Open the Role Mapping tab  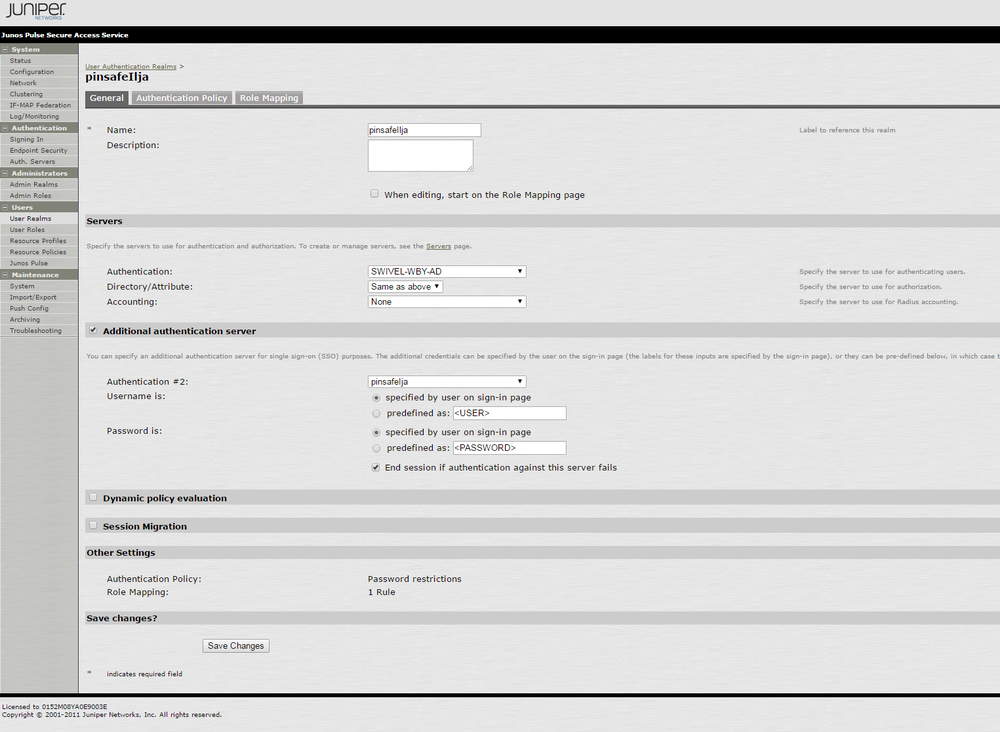pos(268,98)
